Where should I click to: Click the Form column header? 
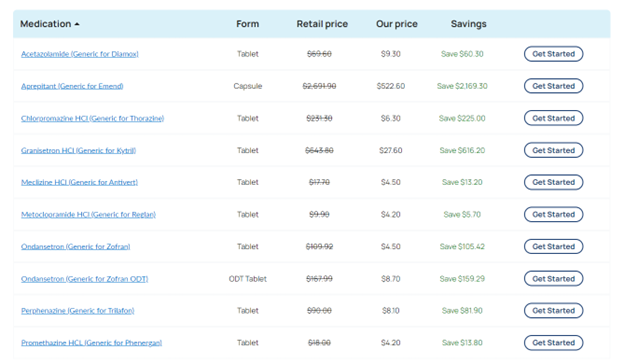[248, 24]
